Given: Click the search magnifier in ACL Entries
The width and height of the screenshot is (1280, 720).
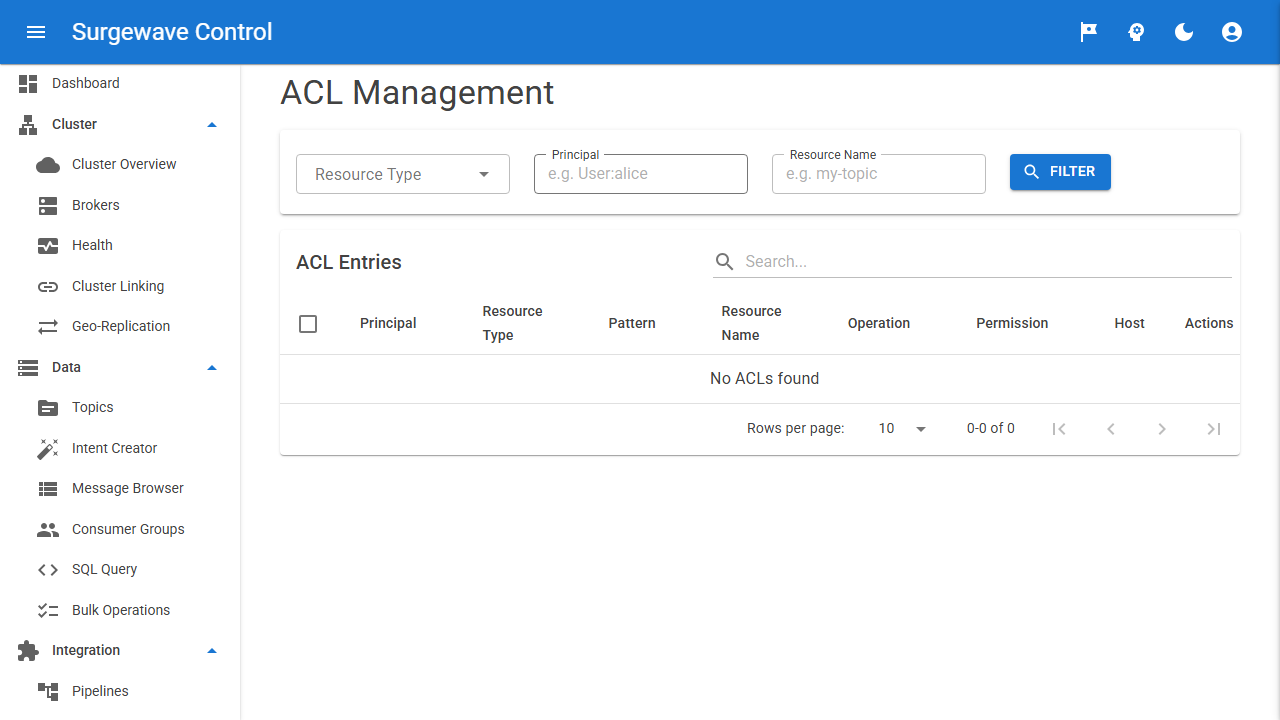Looking at the screenshot, I should [x=724, y=261].
